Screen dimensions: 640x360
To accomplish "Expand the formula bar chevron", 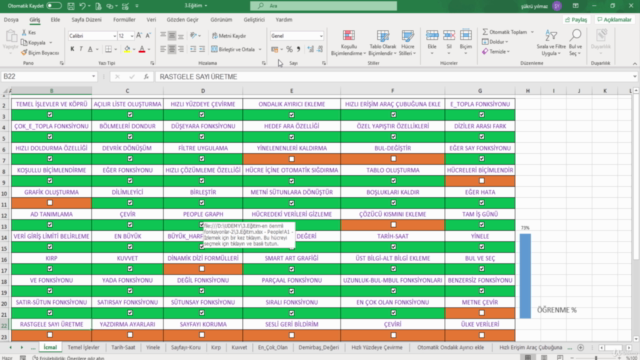I will 635,77.
